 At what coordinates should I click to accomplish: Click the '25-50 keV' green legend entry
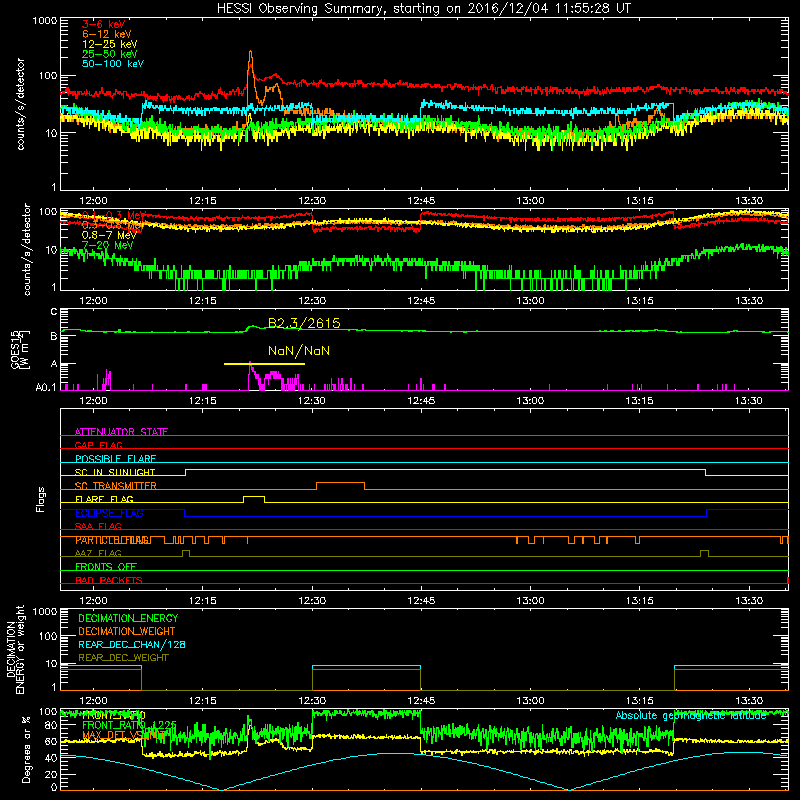coord(110,54)
